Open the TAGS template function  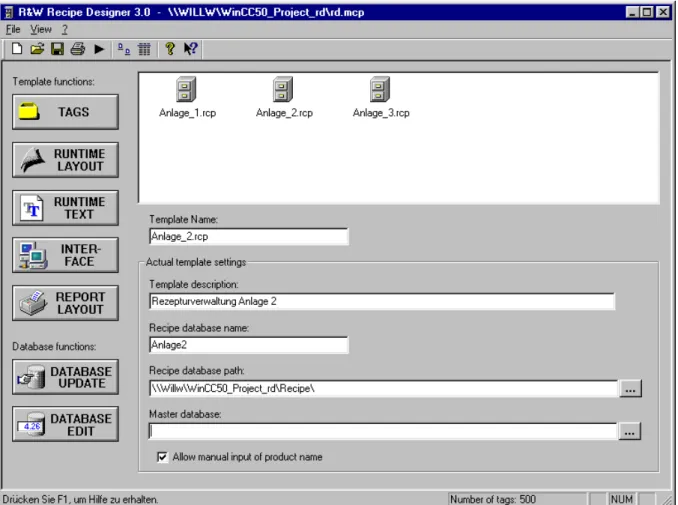pyautogui.click(x=65, y=112)
